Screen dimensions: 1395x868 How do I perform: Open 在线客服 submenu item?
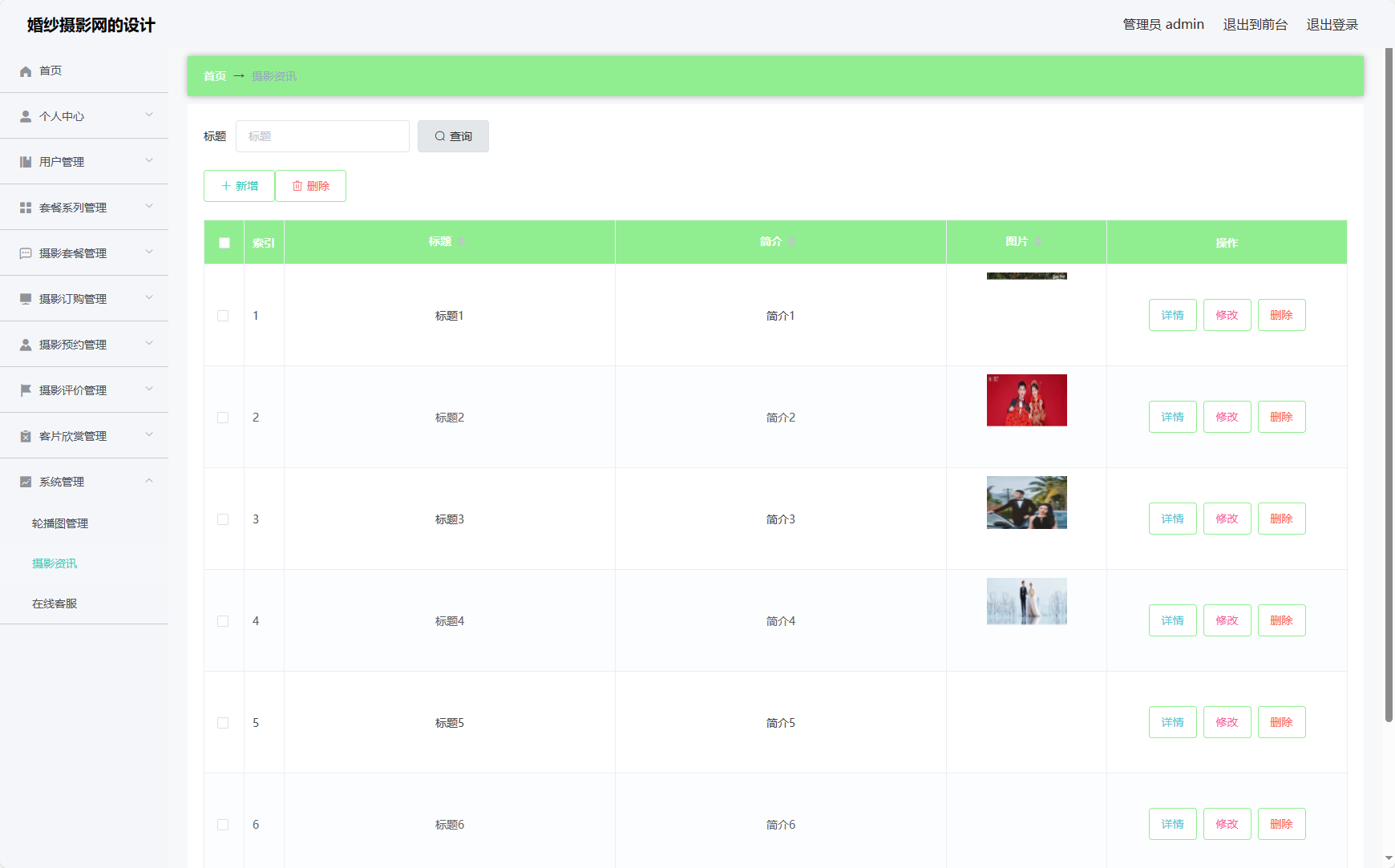[55, 604]
